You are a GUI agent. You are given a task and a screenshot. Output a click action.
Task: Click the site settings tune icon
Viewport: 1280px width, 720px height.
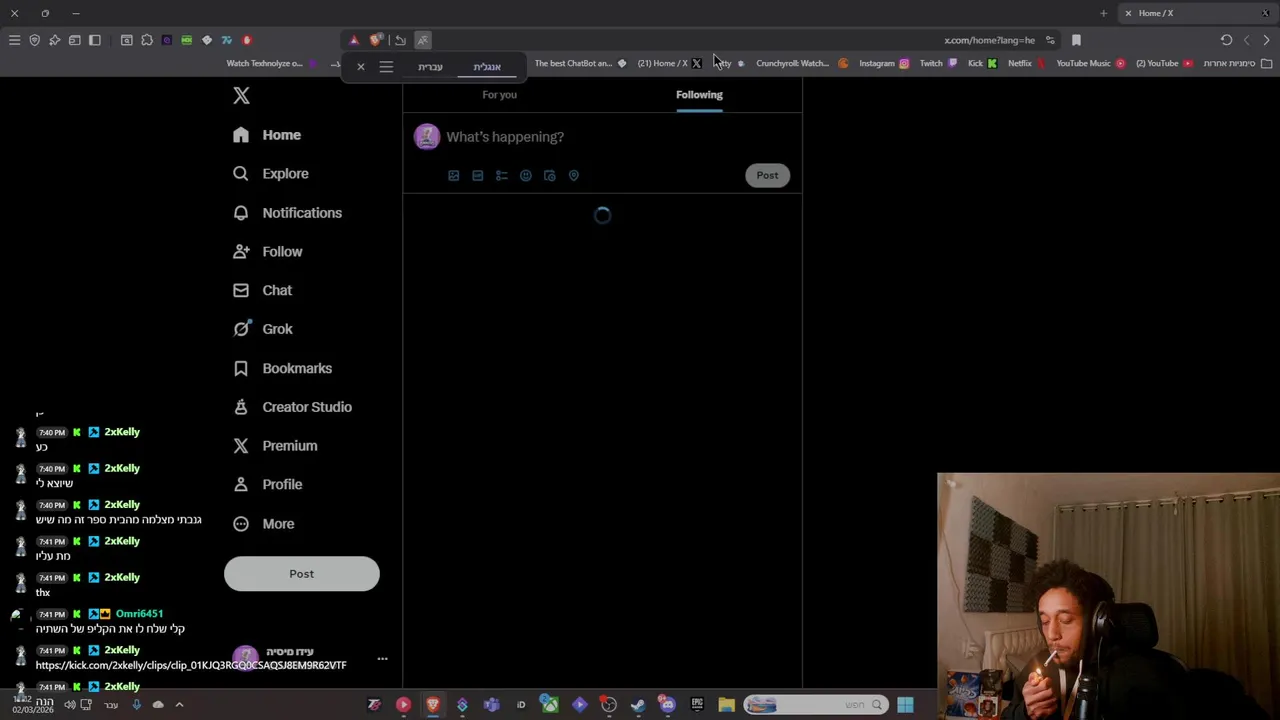[1050, 40]
